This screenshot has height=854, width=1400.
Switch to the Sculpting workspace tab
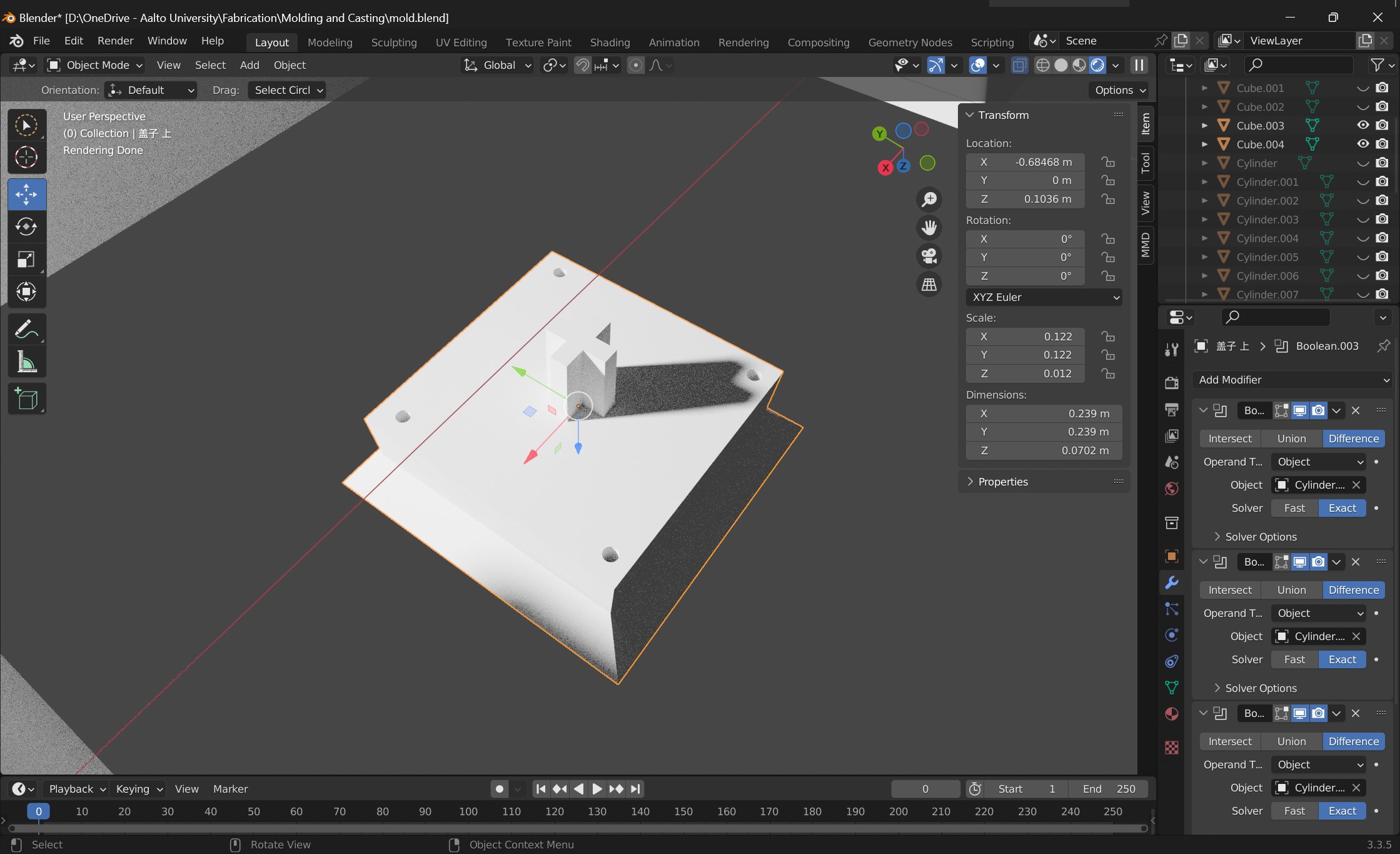click(x=393, y=43)
